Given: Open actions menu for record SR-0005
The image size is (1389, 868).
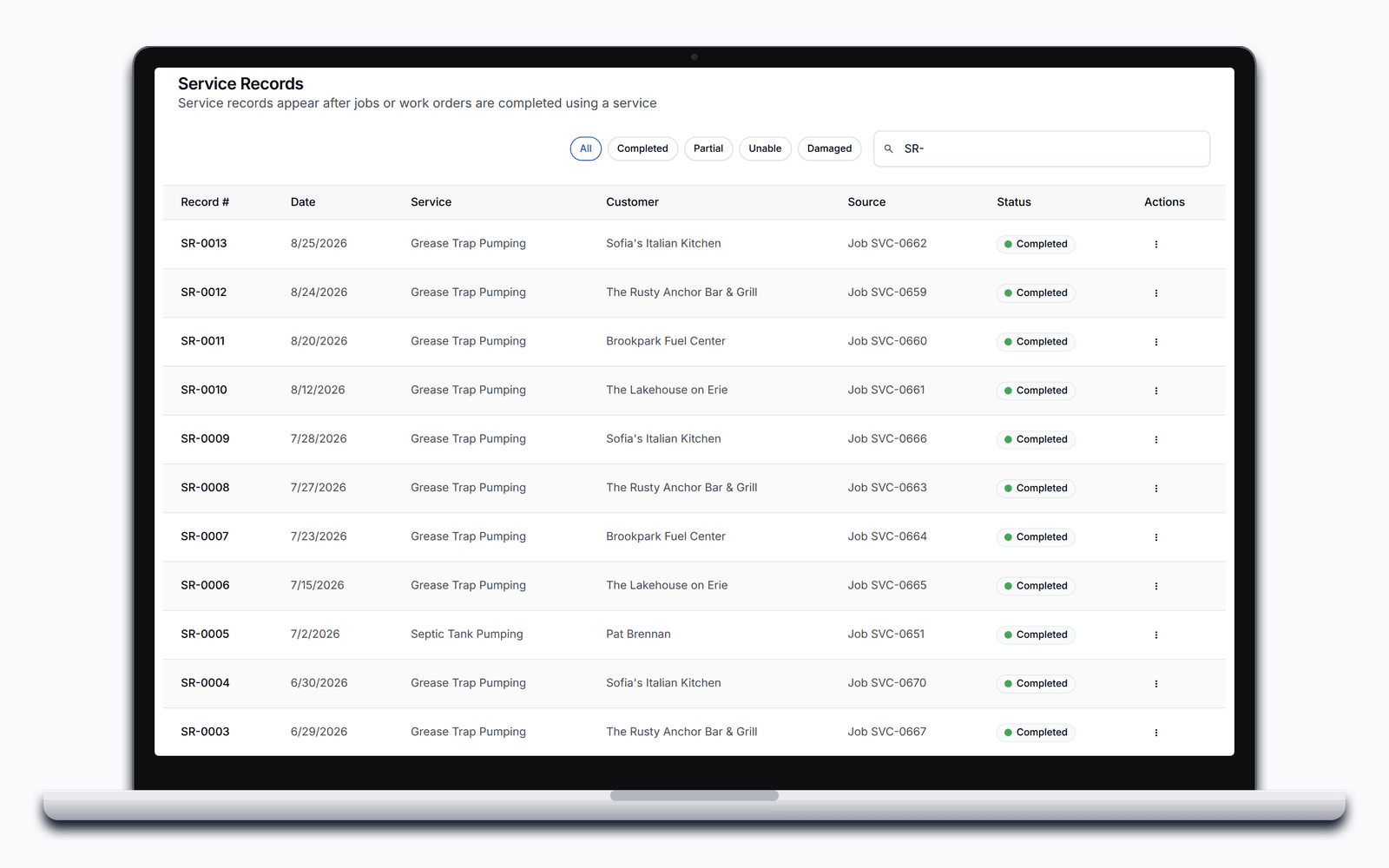Looking at the screenshot, I should click(1155, 635).
